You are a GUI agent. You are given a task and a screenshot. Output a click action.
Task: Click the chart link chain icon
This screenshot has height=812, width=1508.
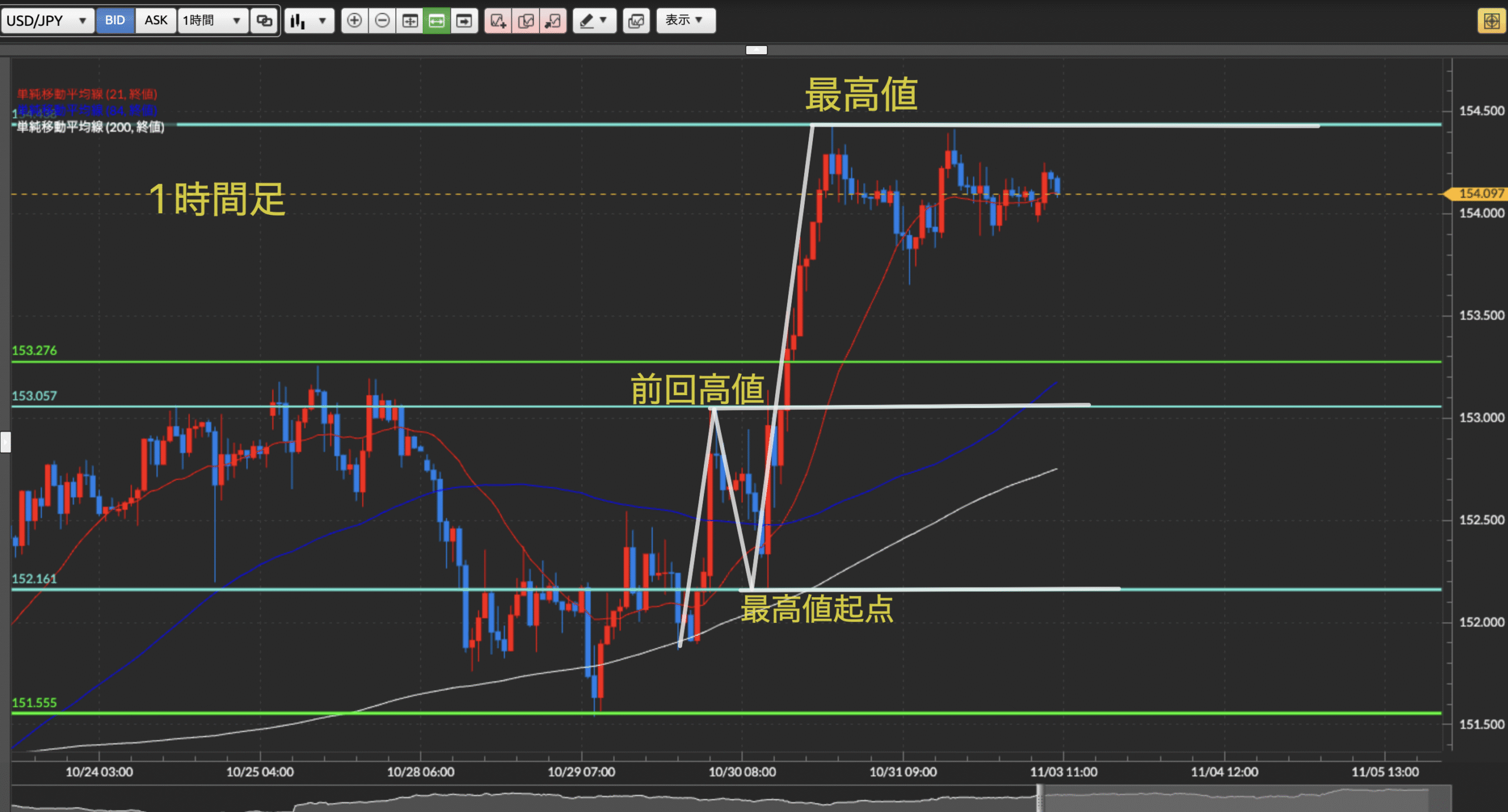point(264,21)
